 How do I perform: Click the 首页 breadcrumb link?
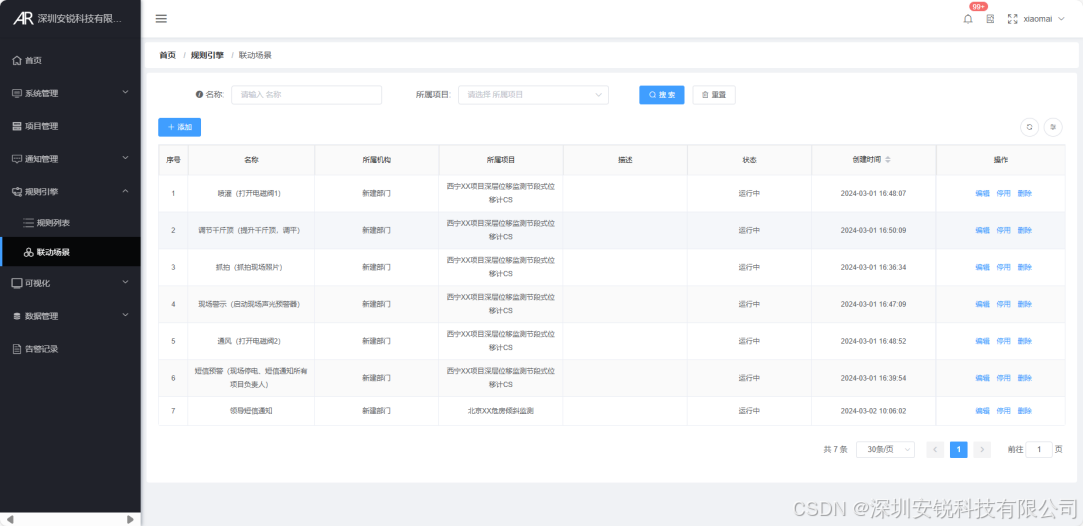167,55
